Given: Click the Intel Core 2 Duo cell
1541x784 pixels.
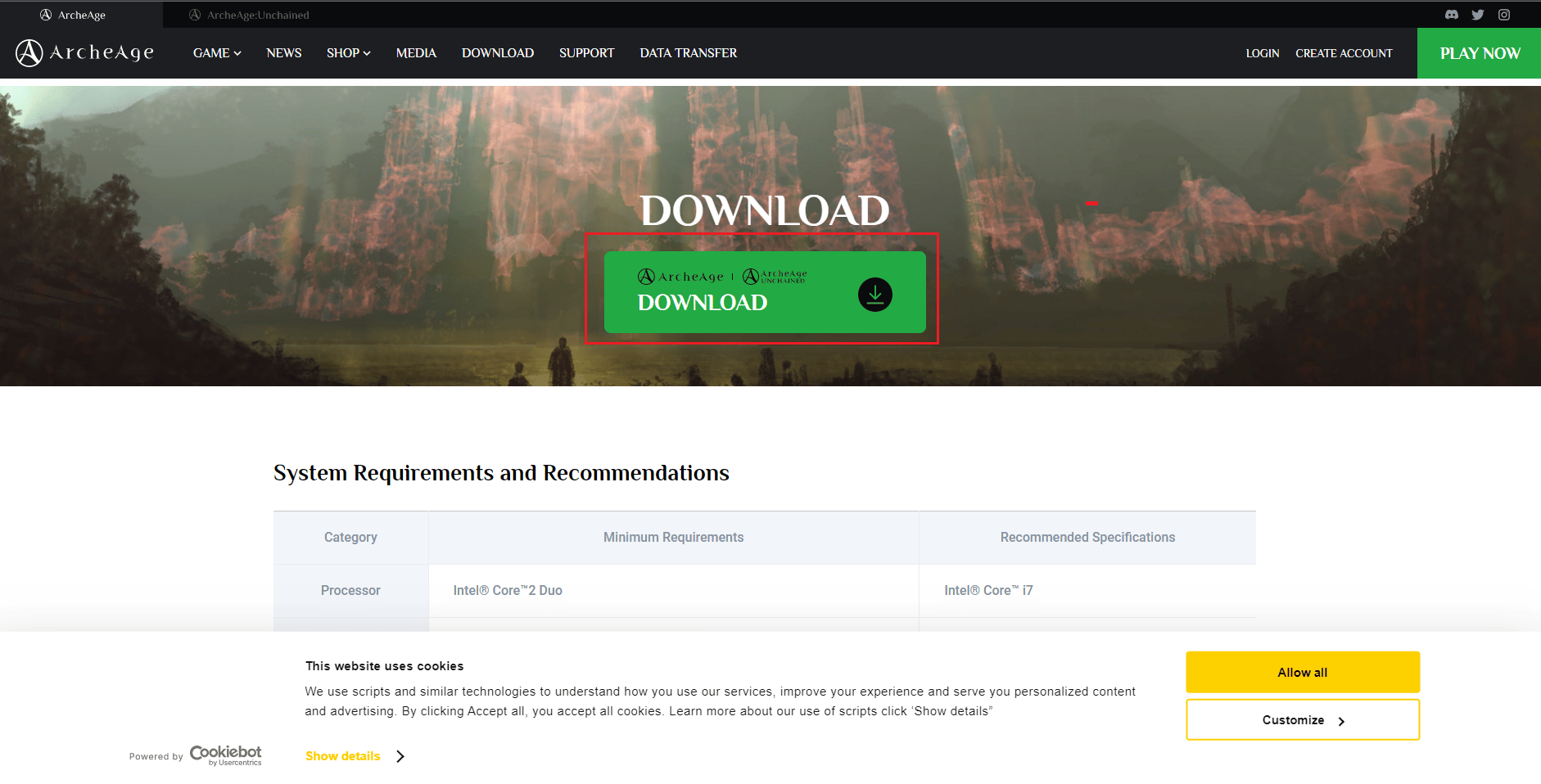Looking at the screenshot, I should tap(674, 591).
